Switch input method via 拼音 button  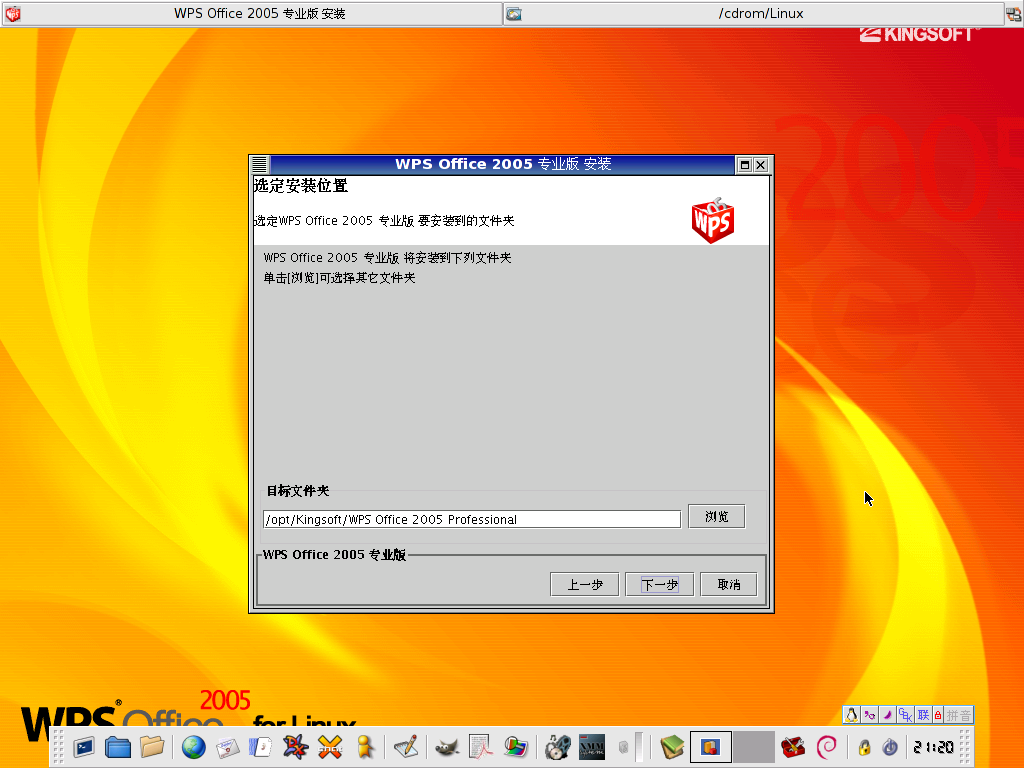[x=959, y=714]
